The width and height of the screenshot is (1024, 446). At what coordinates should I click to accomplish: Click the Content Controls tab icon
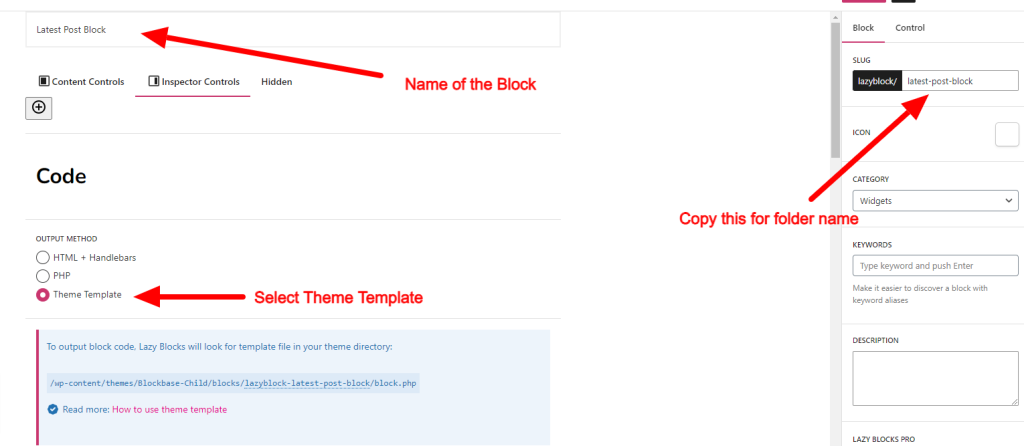click(44, 81)
